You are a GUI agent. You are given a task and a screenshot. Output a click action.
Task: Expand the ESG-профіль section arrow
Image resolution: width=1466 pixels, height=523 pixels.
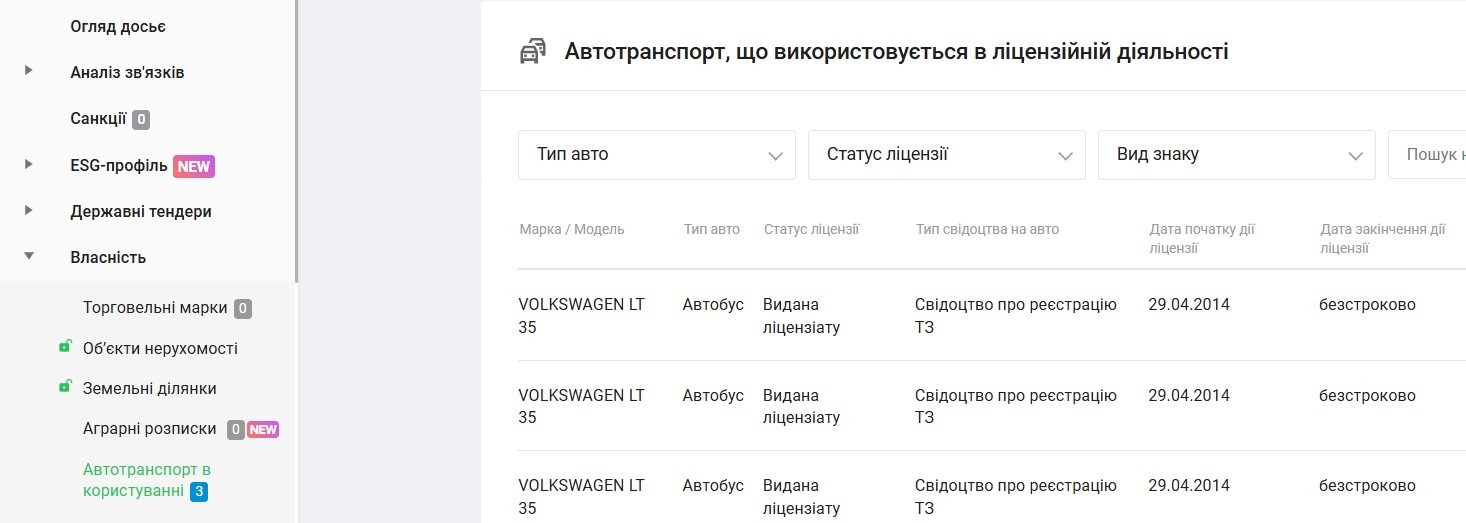29,164
